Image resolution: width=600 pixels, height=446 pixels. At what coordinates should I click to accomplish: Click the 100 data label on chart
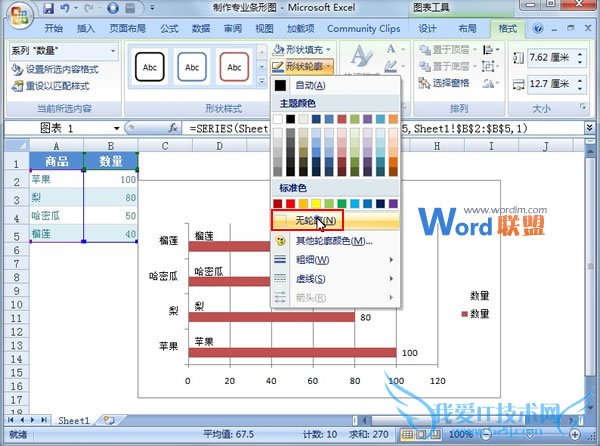coord(410,353)
